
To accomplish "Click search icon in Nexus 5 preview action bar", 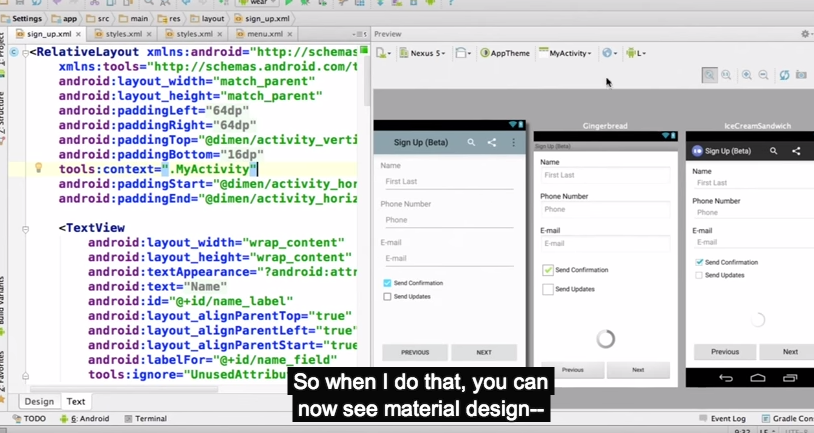I will [471, 142].
